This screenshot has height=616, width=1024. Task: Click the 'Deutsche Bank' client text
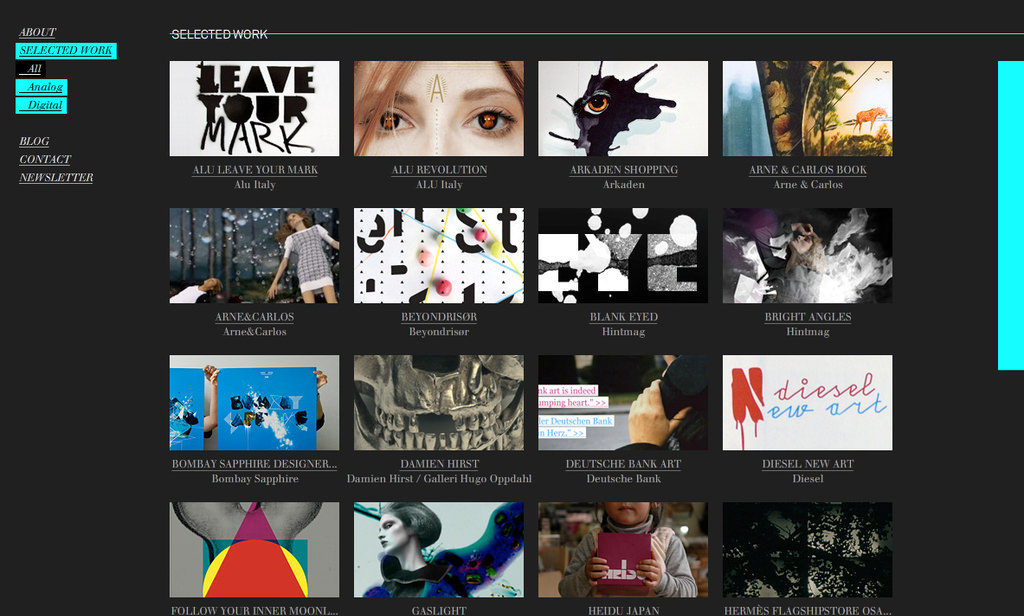[x=624, y=479]
